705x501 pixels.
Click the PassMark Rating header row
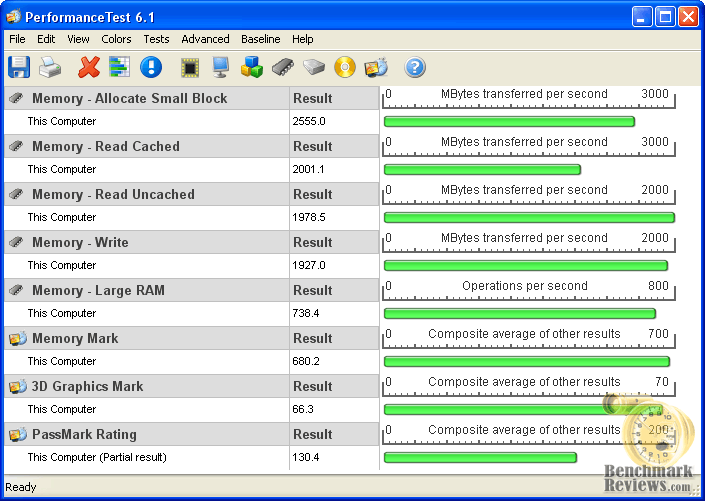pos(84,434)
